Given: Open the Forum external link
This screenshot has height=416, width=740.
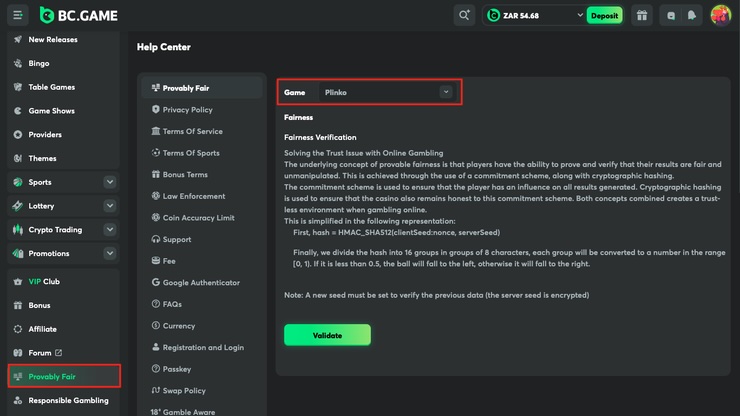Looking at the screenshot, I should click(45, 353).
